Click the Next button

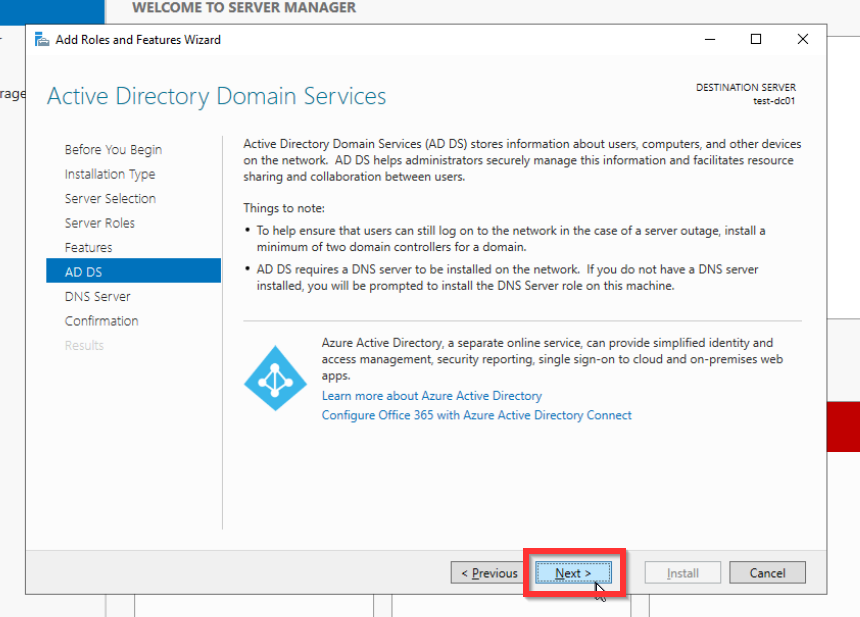tap(573, 573)
